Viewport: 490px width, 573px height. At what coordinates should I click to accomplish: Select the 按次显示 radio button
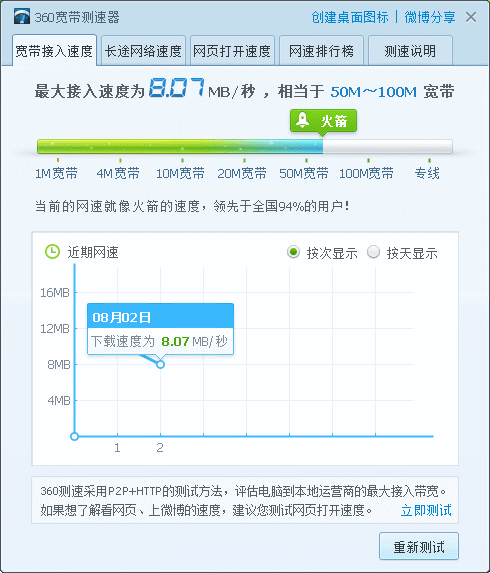(x=293, y=252)
